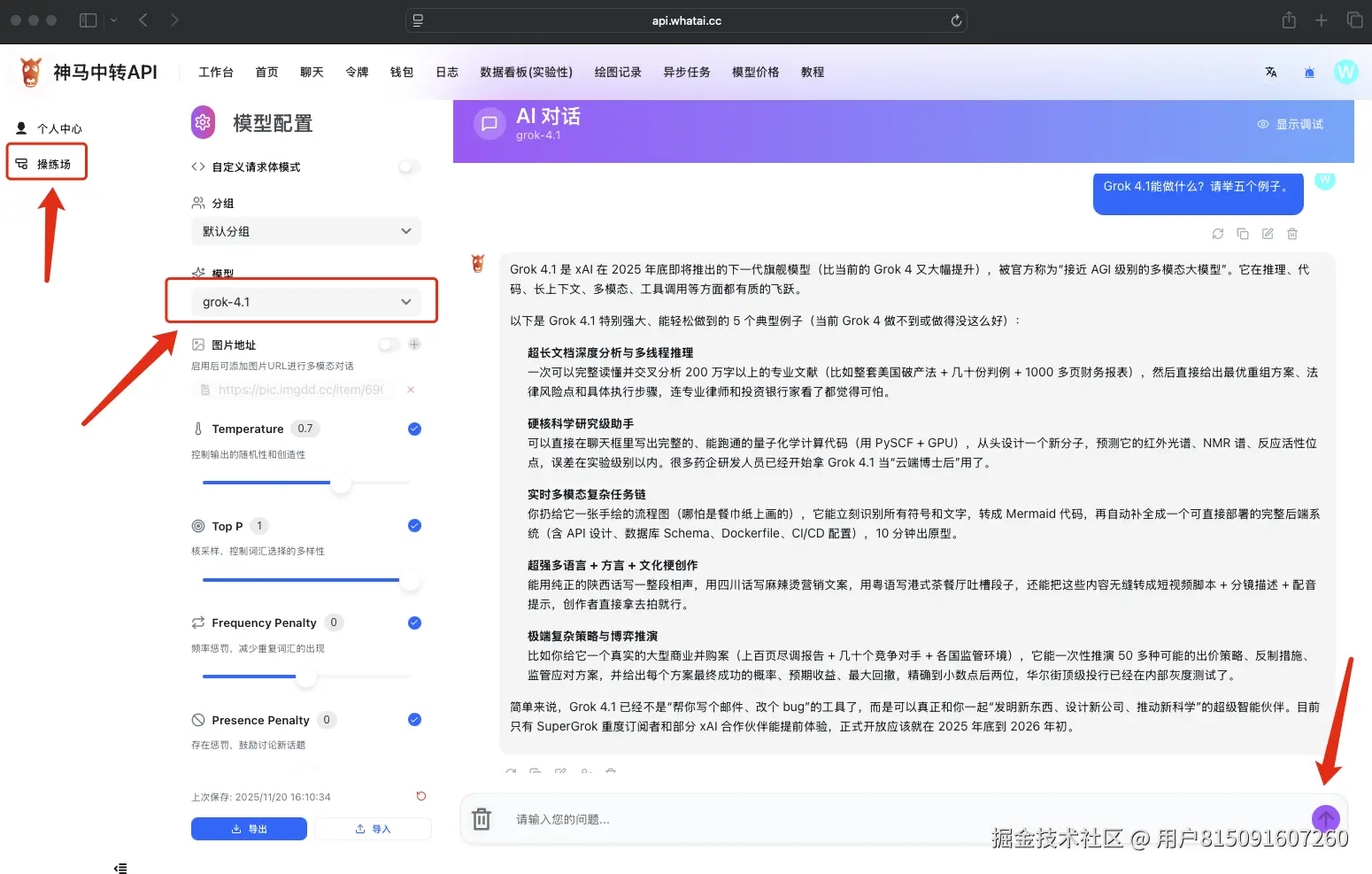The width and height of the screenshot is (1372, 874).
Task: Click the api.whatai.cc address bar
Action: (x=686, y=20)
